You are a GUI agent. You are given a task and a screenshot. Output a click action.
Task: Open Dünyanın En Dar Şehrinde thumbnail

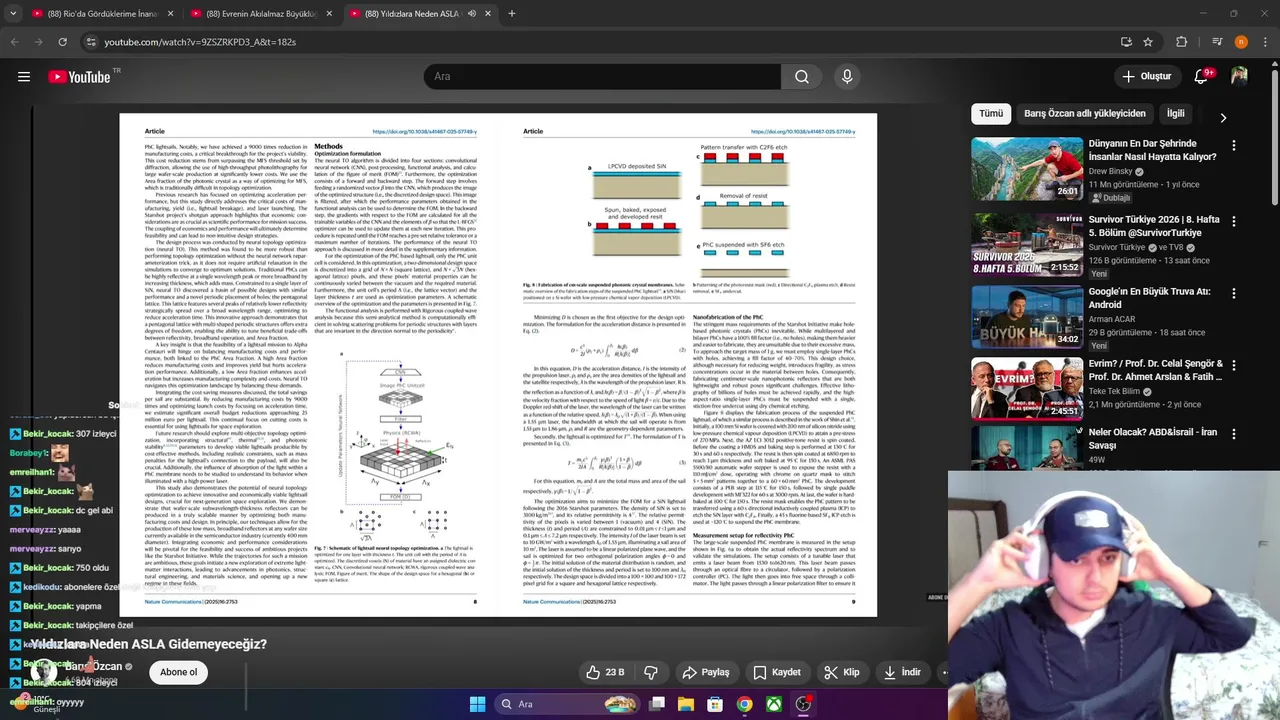1027,169
